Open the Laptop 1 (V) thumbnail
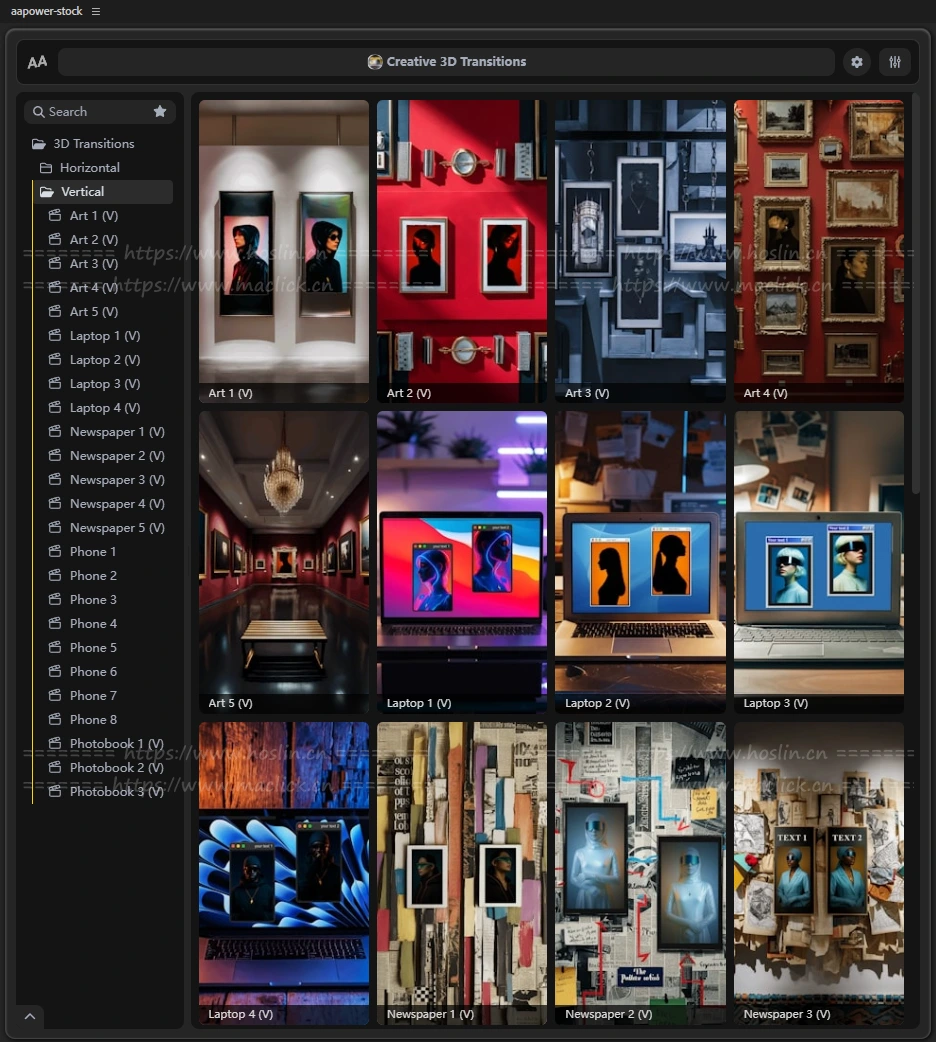936x1042 pixels. 462,562
